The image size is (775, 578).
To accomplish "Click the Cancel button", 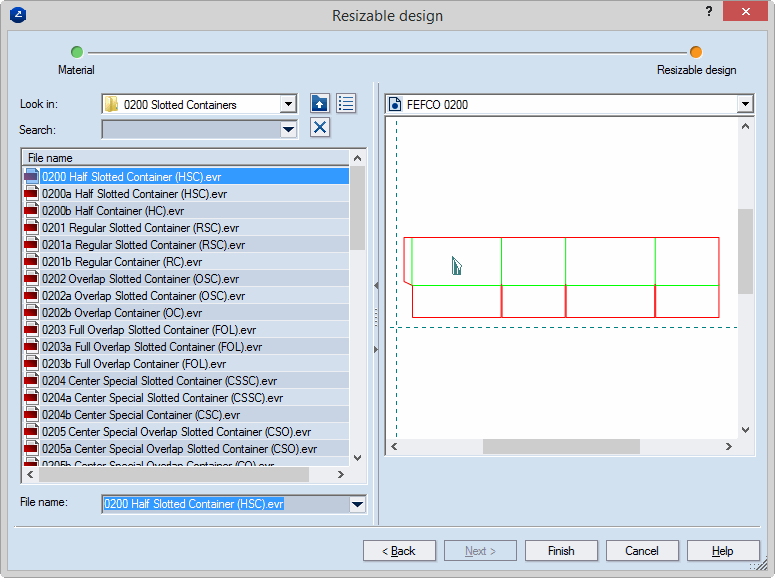I will [x=642, y=551].
